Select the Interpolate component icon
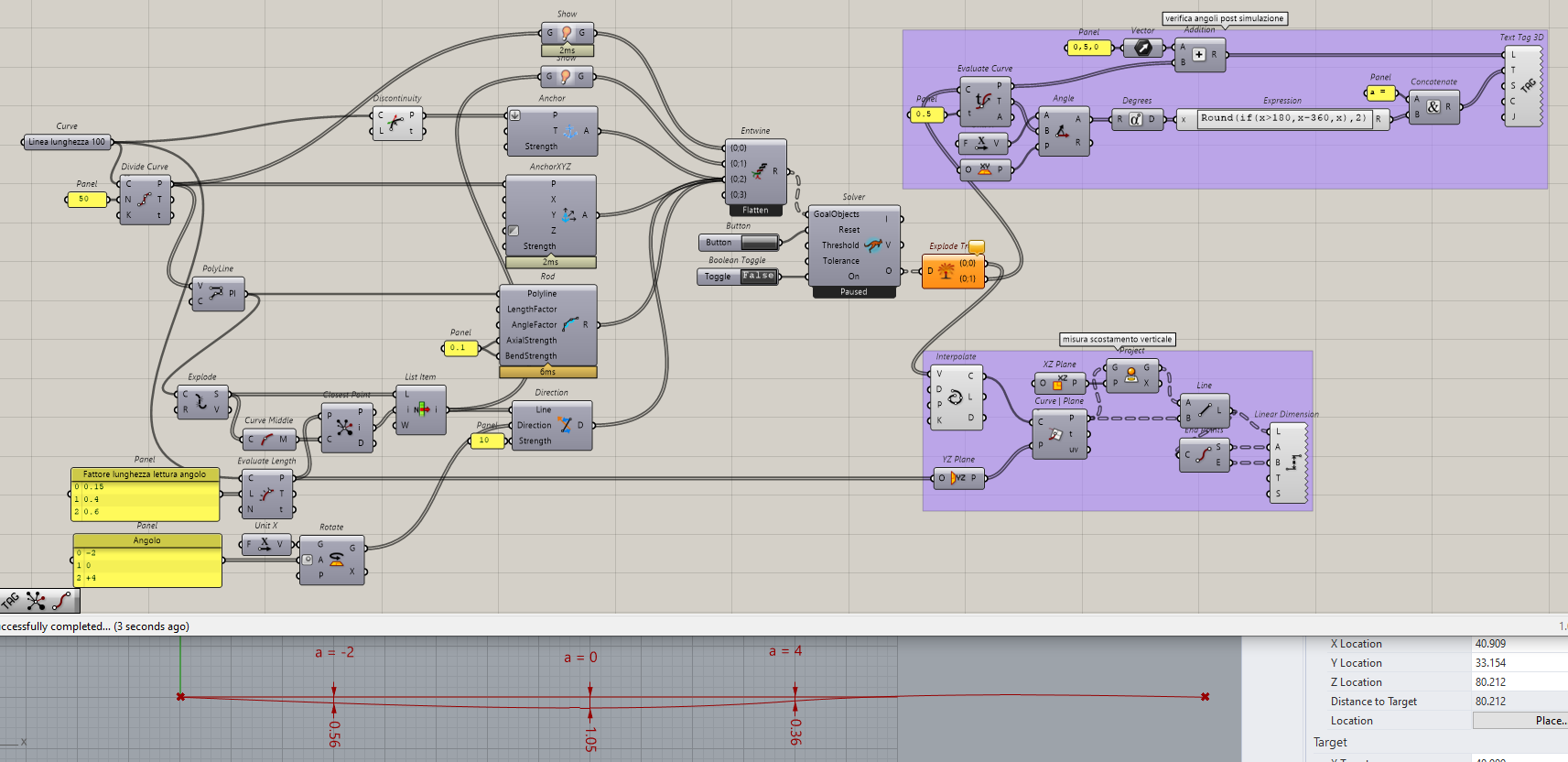Screen dimensions: 1568x762 pos(955,397)
